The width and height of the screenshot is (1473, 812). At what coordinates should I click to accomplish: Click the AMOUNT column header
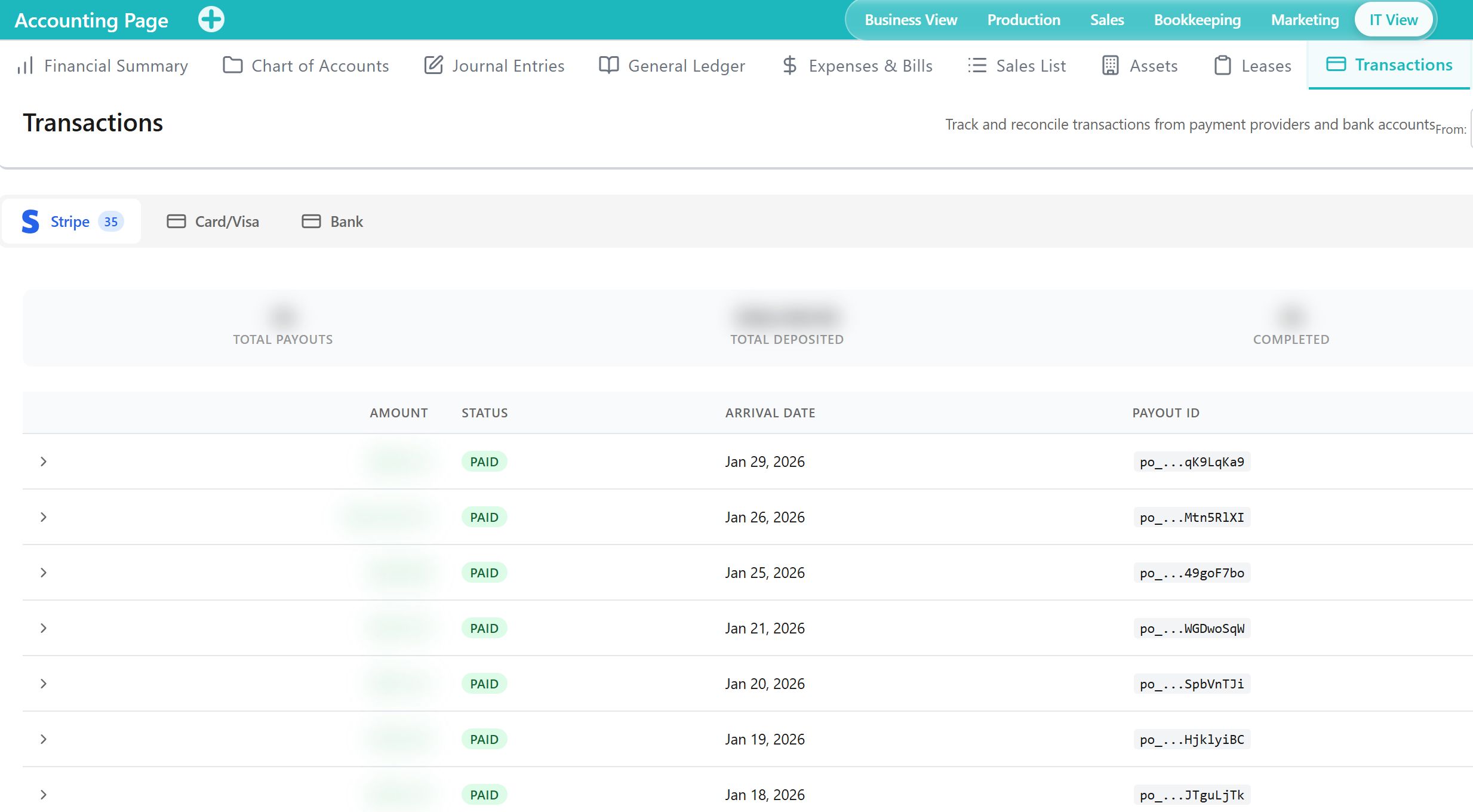(x=399, y=413)
